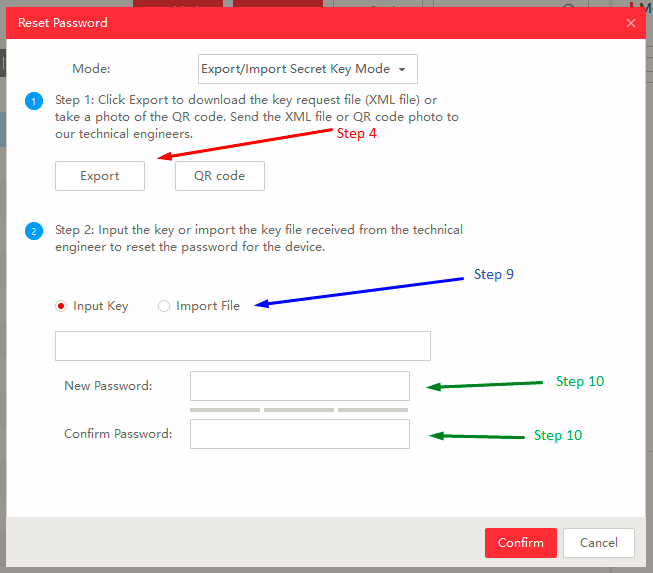This screenshot has height=573, width=653.
Task: Click the QR code button
Action: click(x=219, y=176)
